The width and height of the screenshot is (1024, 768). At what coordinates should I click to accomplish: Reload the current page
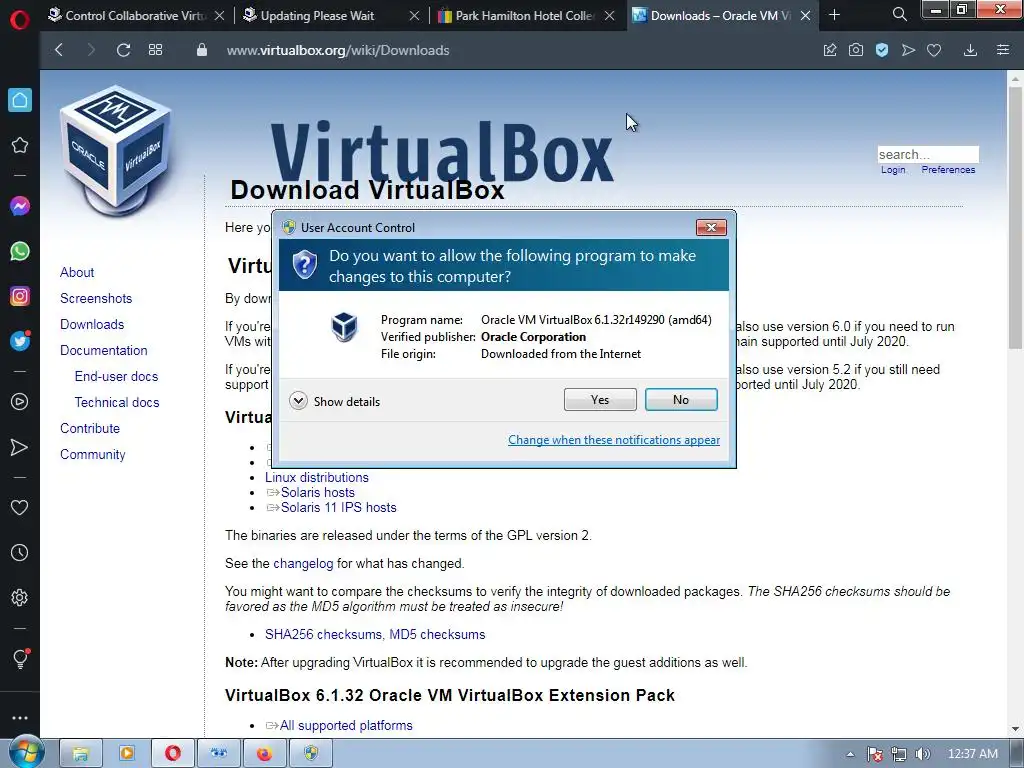click(x=123, y=50)
